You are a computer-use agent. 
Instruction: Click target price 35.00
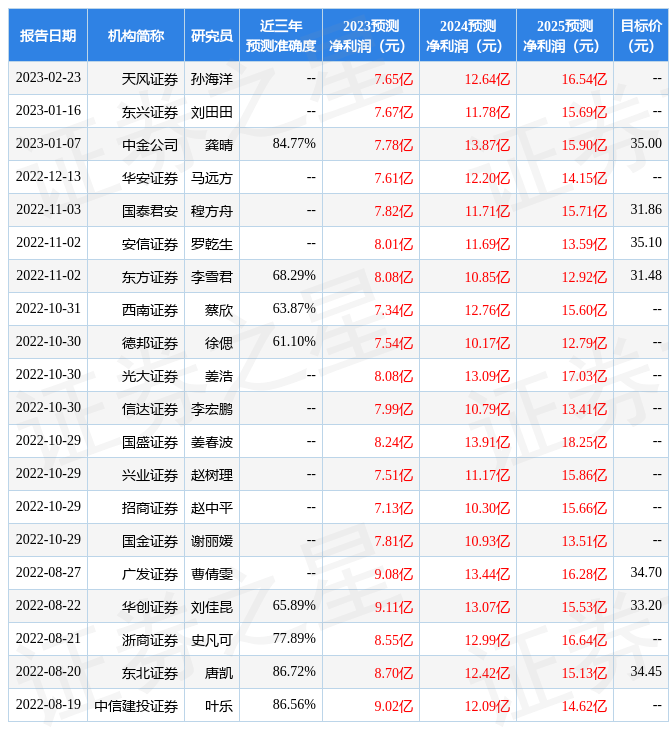[646, 143]
